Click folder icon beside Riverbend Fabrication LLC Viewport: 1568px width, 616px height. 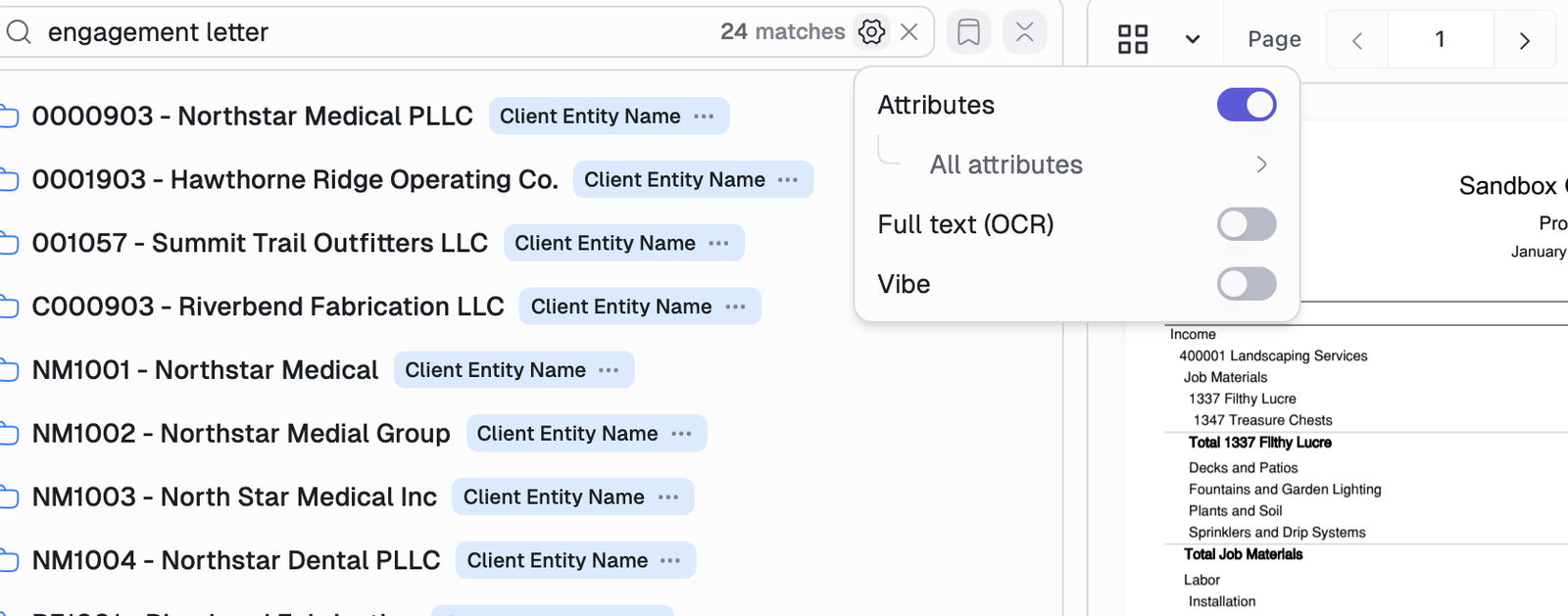(x=9, y=308)
